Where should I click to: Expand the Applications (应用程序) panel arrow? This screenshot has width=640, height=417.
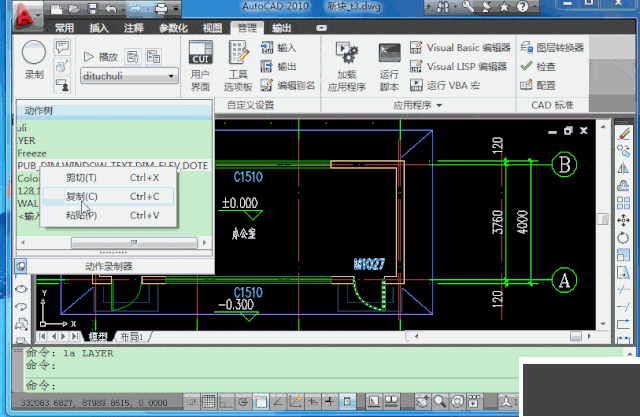click(x=441, y=104)
